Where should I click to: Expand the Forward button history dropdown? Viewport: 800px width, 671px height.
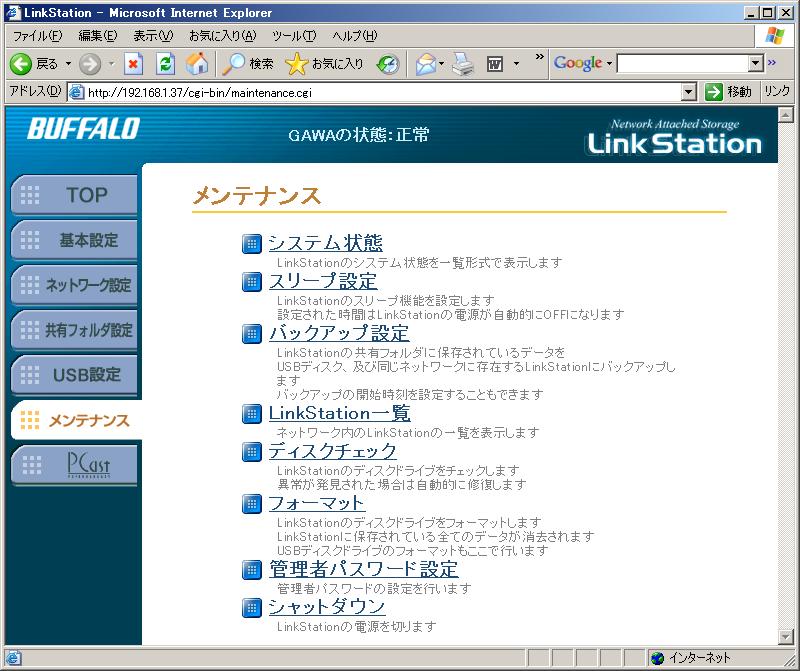pyautogui.click(x=111, y=64)
